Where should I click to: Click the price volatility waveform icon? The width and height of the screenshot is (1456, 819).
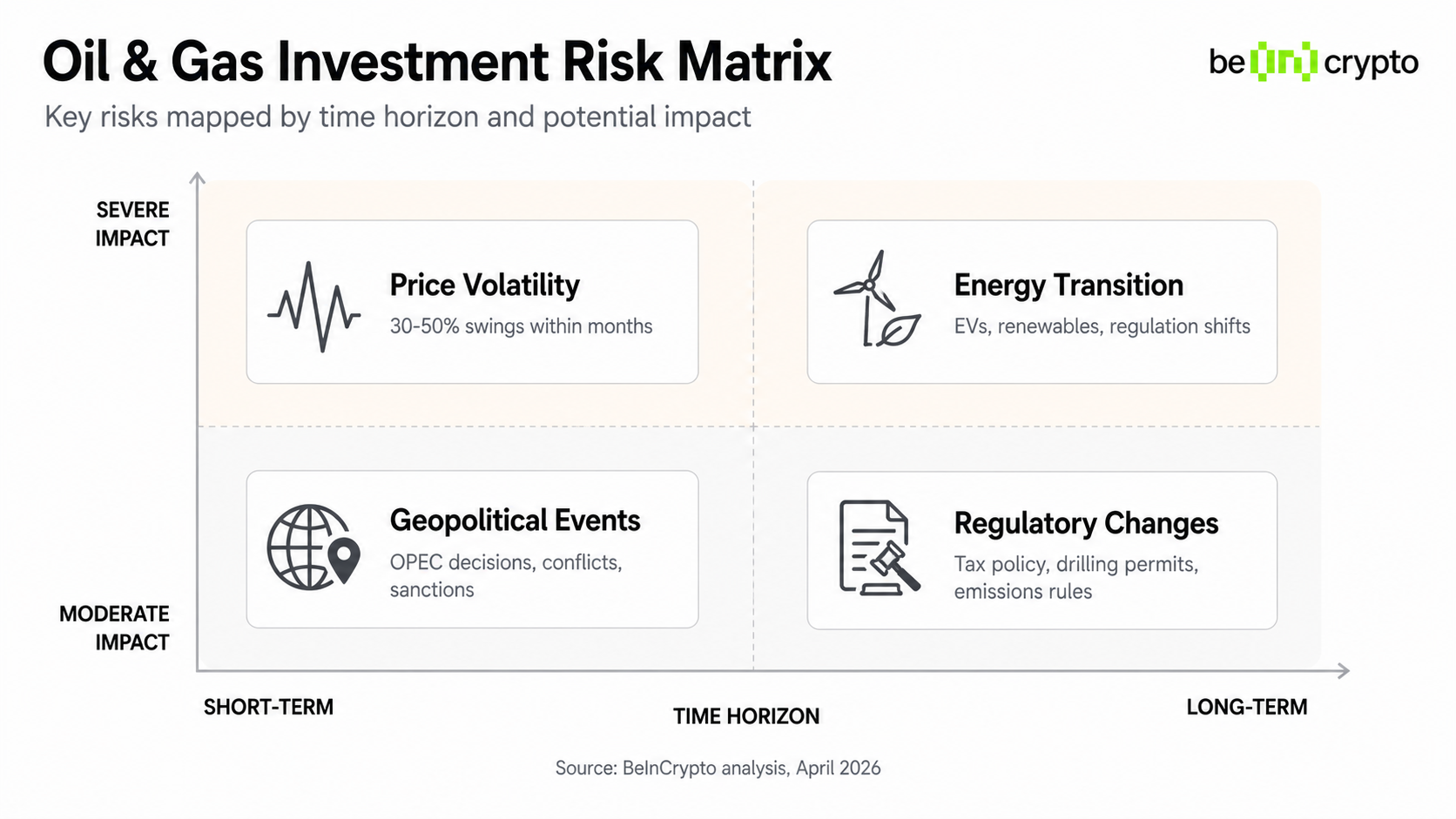click(314, 305)
